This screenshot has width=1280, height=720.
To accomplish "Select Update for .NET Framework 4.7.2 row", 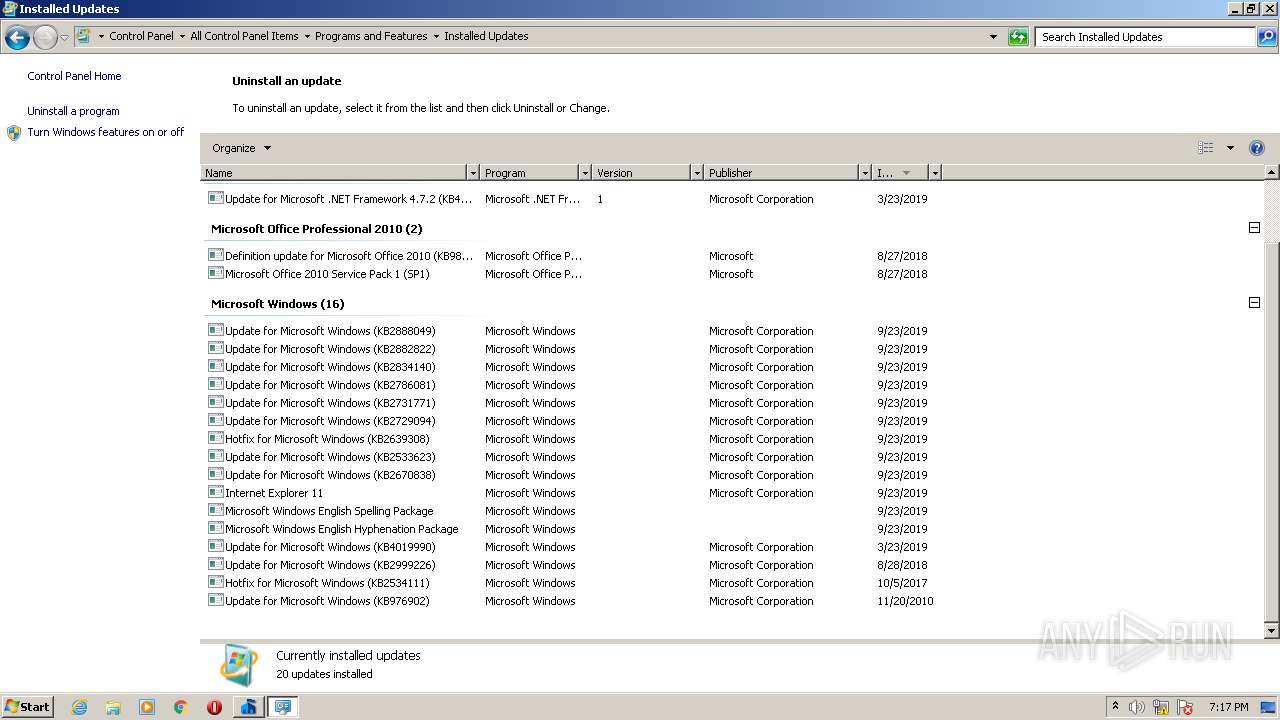I will (570, 199).
